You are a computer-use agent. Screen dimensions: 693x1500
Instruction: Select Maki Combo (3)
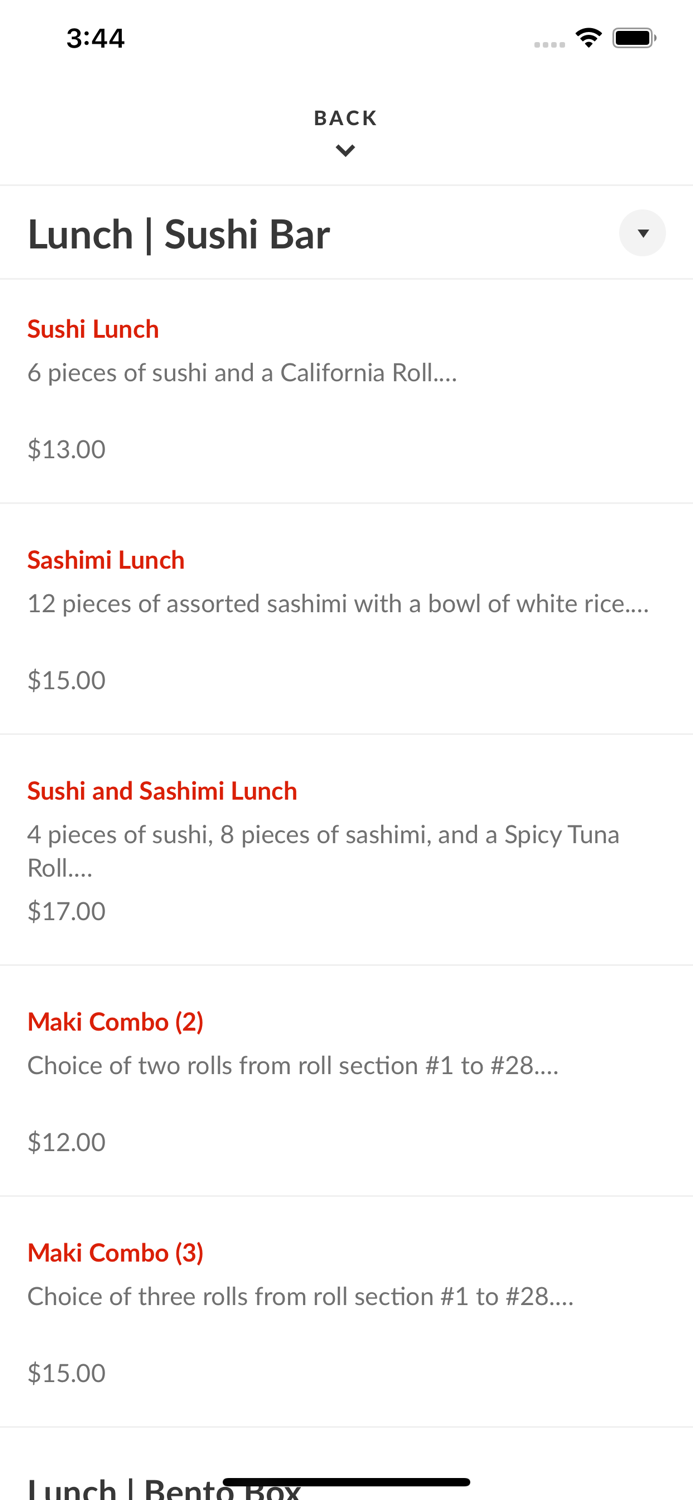tap(116, 1252)
